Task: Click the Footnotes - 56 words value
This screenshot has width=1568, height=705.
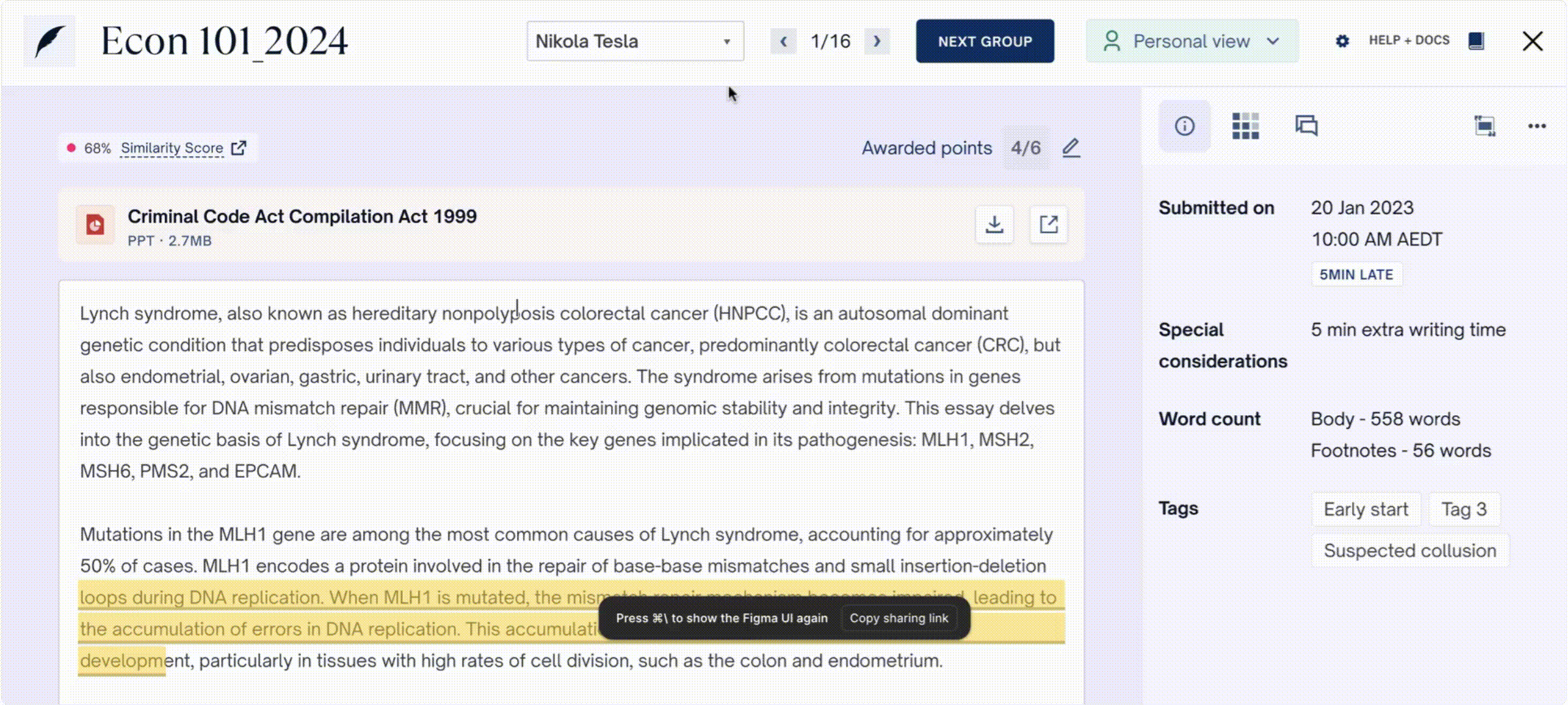Action: point(1401,450)
